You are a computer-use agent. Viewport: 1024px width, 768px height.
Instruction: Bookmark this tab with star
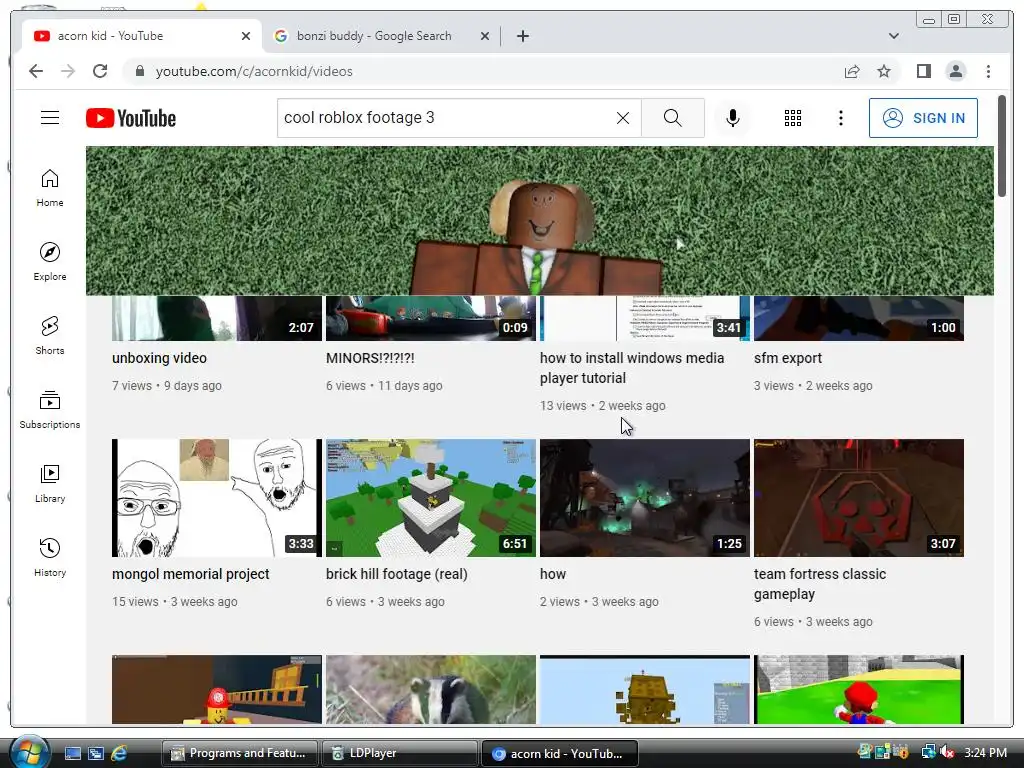(884, 71)
